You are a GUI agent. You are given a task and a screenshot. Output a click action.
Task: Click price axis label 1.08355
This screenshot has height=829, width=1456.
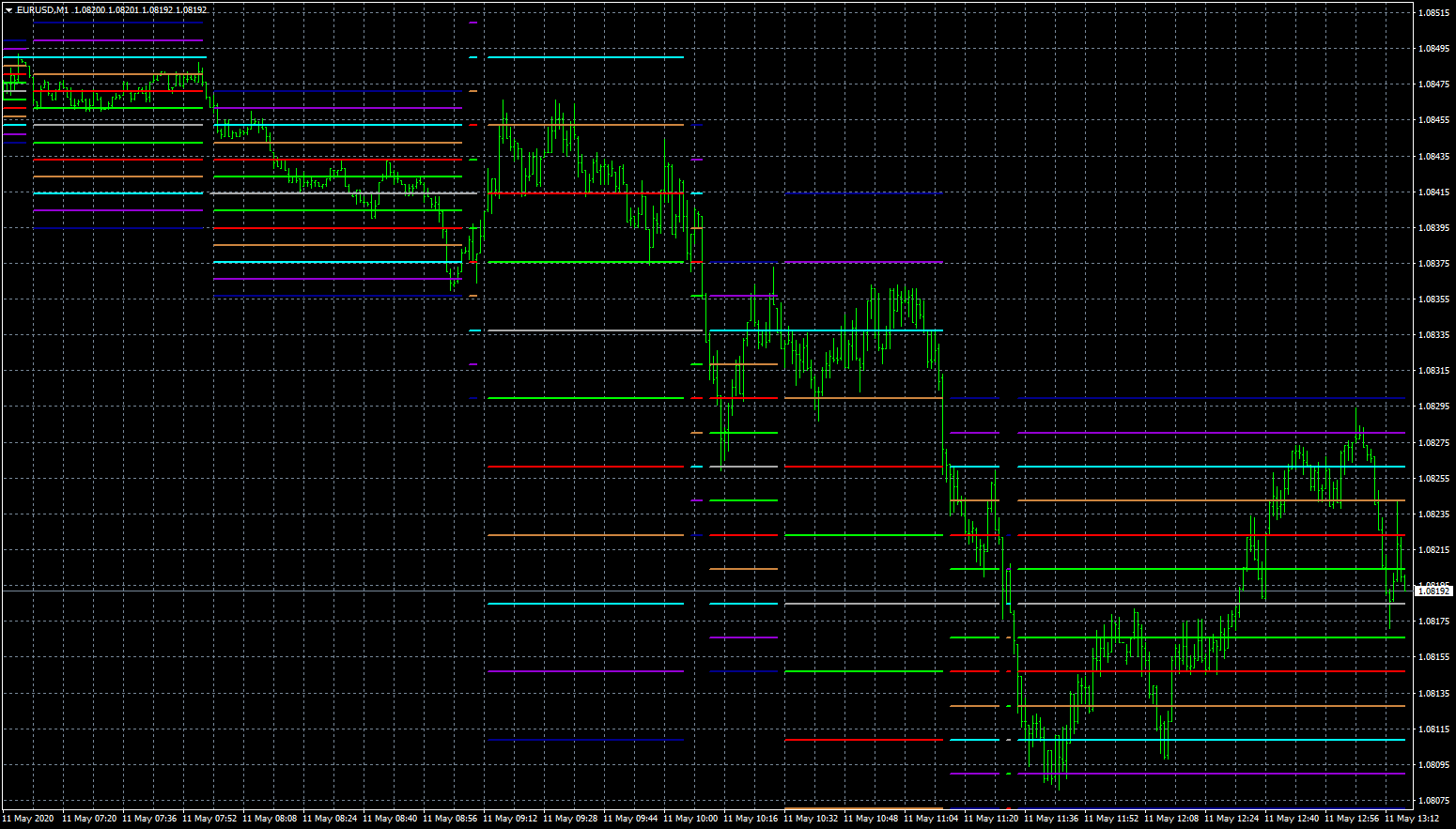[1433, 299]
